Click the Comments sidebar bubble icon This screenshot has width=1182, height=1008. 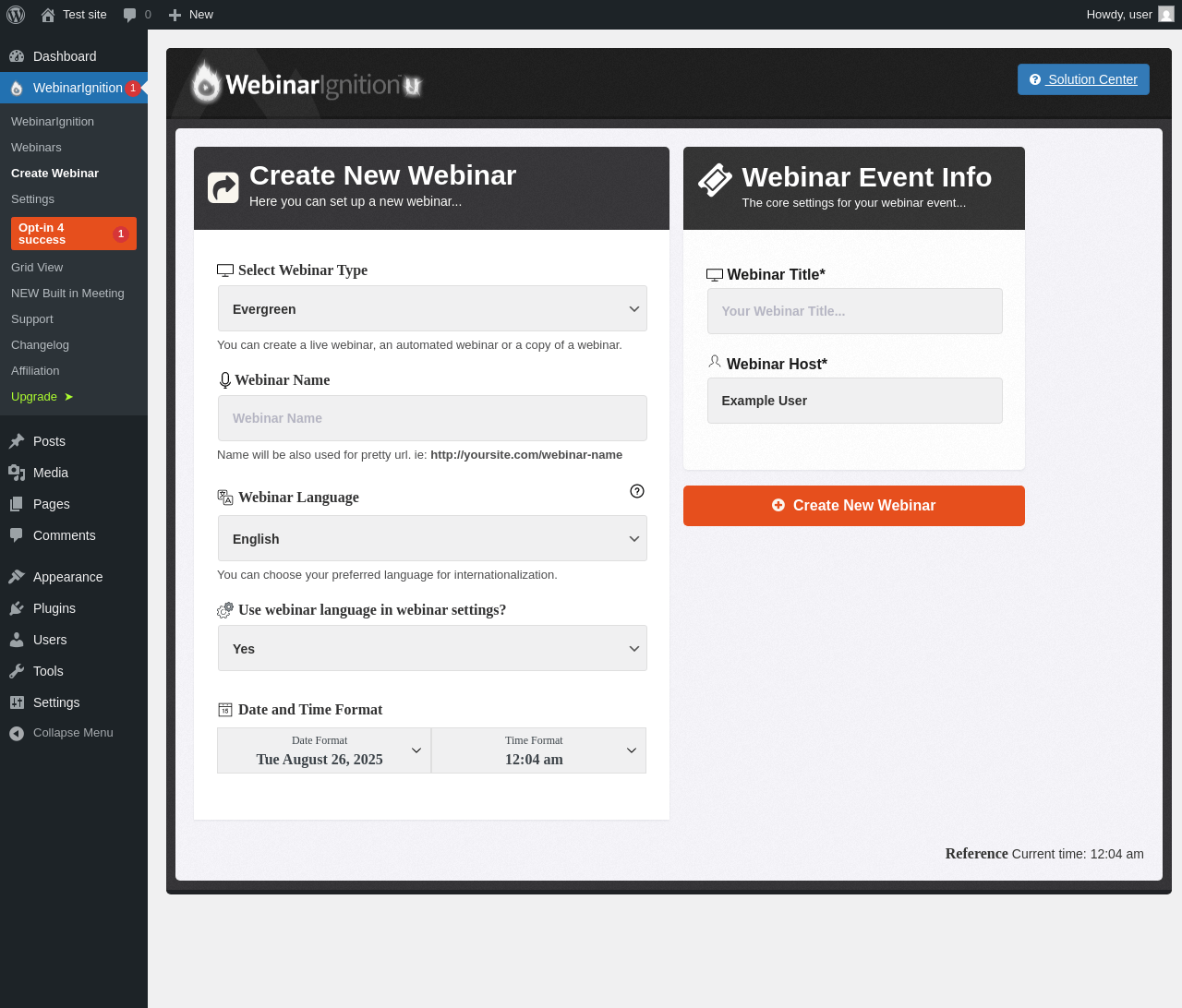tap(17, 535)
